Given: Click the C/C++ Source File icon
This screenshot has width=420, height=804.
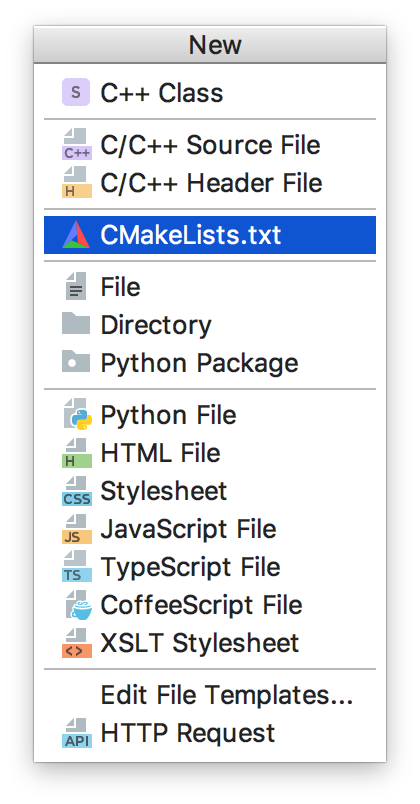Looking at the screenshot, I should 77,145.
